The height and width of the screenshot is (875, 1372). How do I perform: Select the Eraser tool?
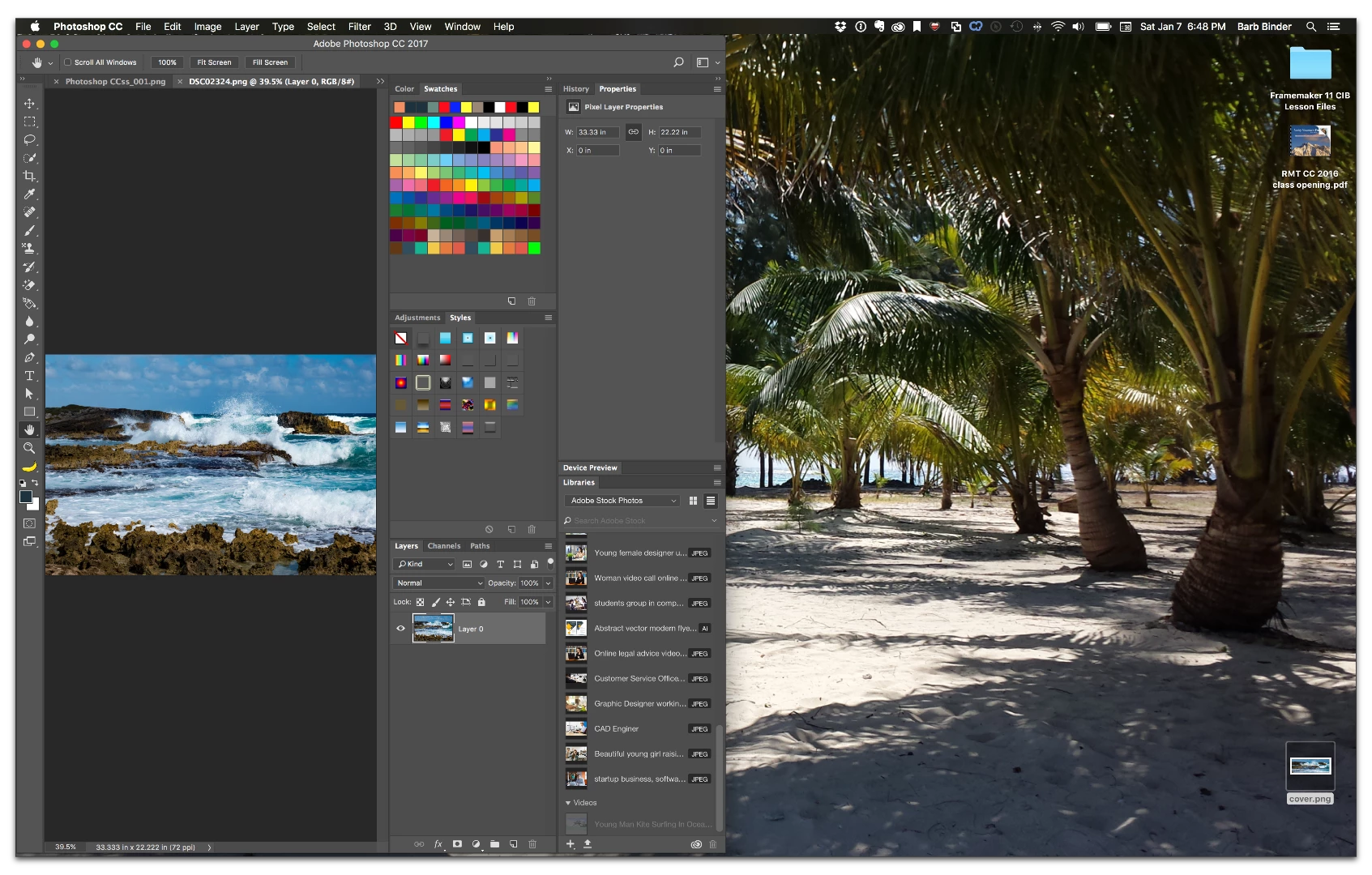[x=29, y=284]
